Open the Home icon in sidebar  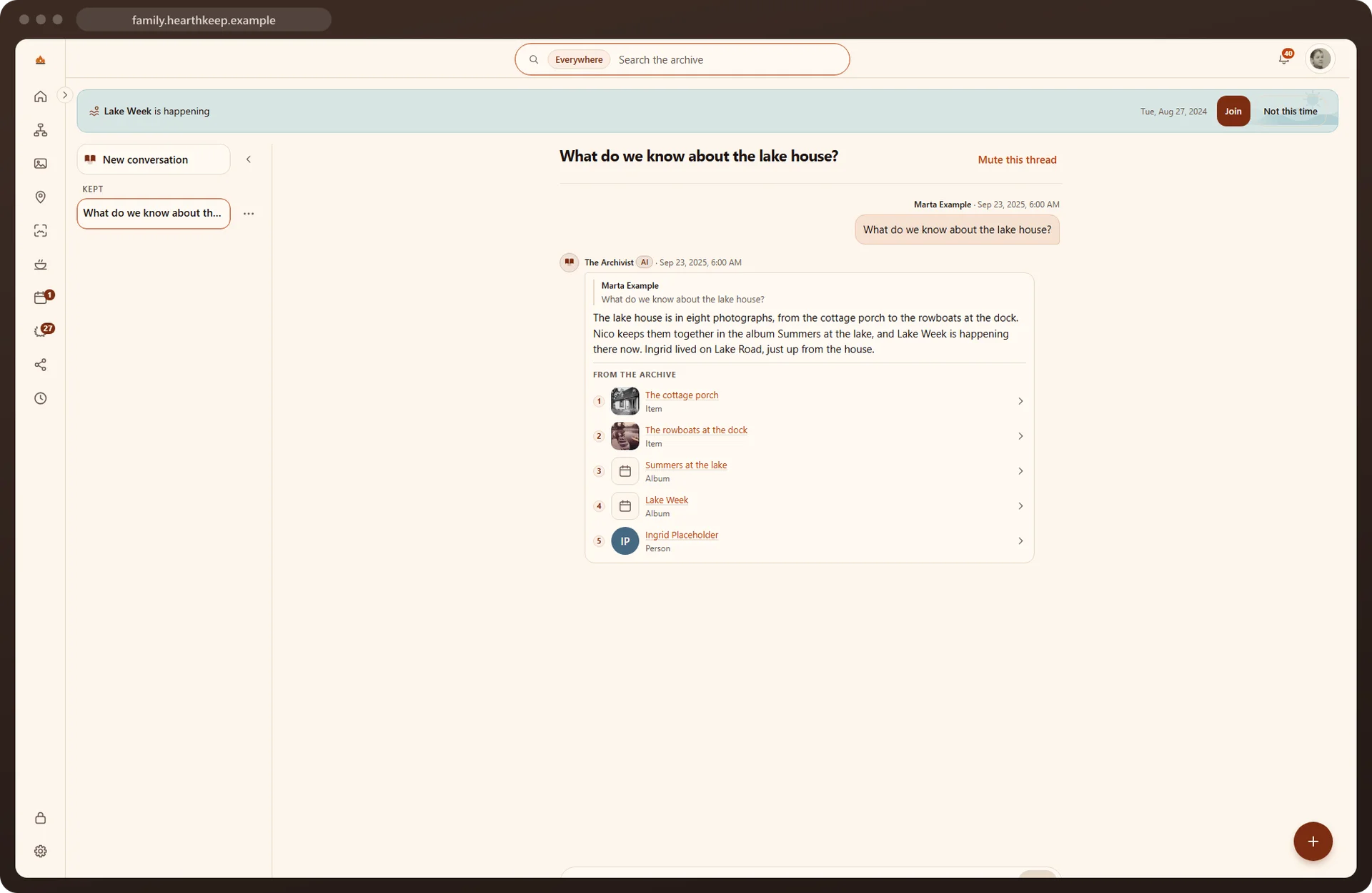click(41, 97)
